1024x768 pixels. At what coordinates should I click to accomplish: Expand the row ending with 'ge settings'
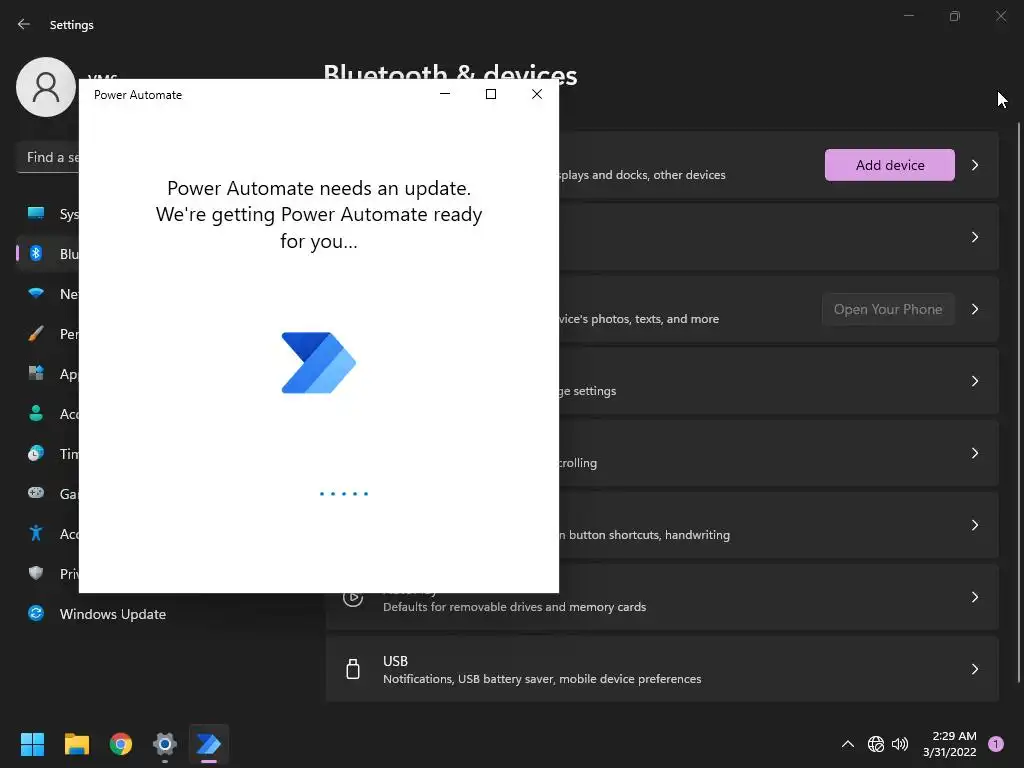tap(974, 381)
